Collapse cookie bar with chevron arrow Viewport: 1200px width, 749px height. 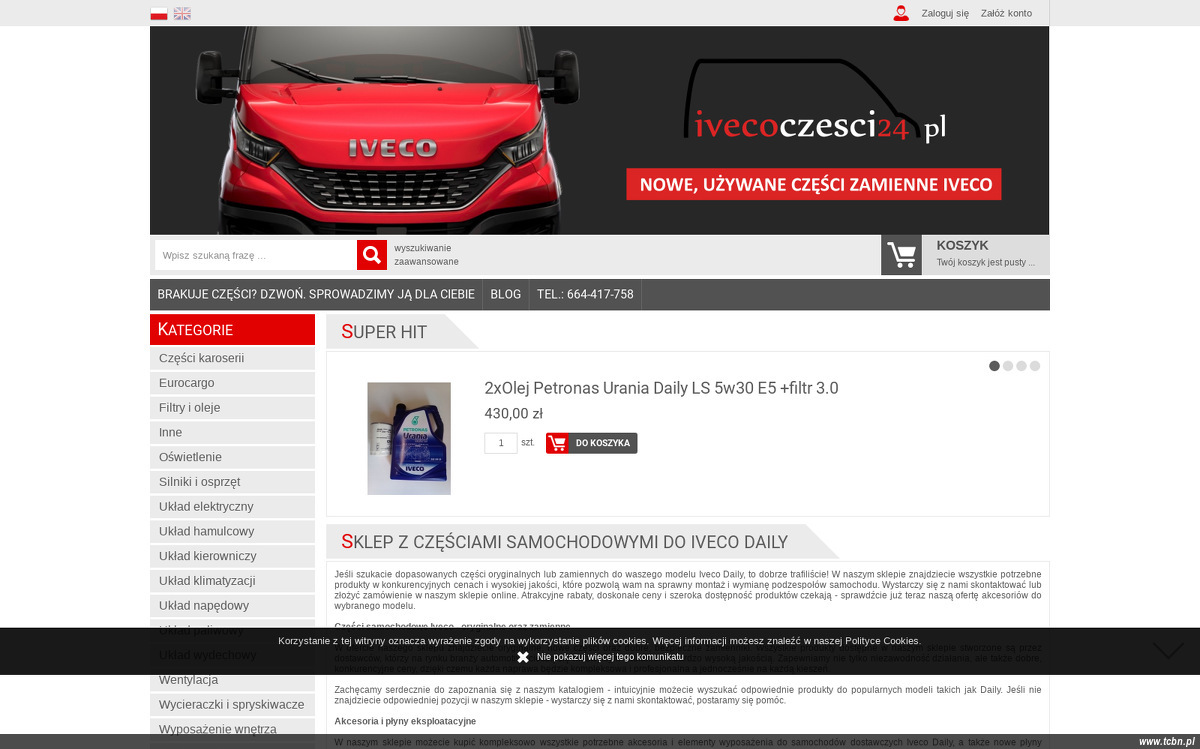(x=1168, y=651)
